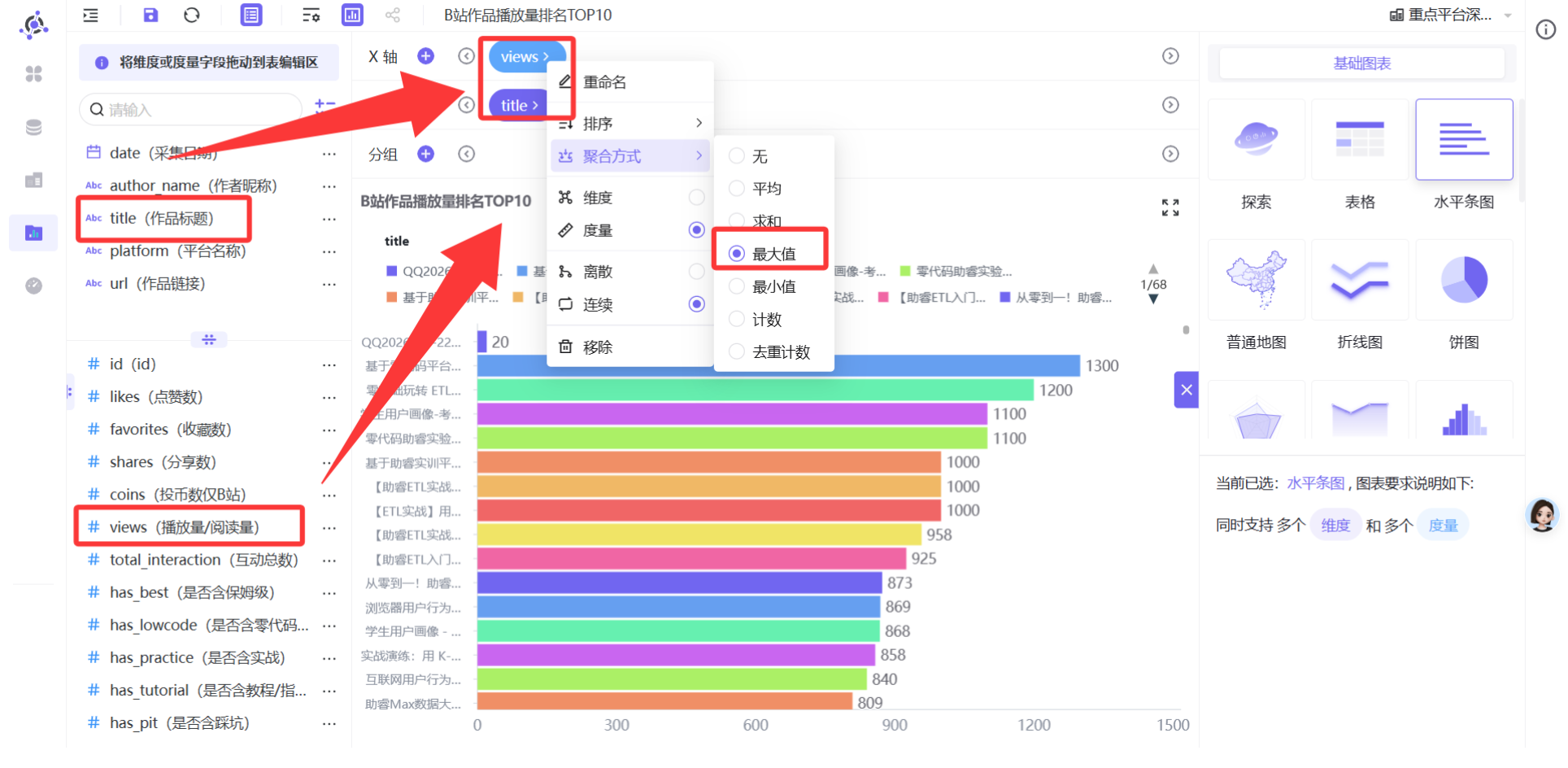Click the 水平条图 link in description
This screenshot has width=1568, height=768.
[1315, 483]
